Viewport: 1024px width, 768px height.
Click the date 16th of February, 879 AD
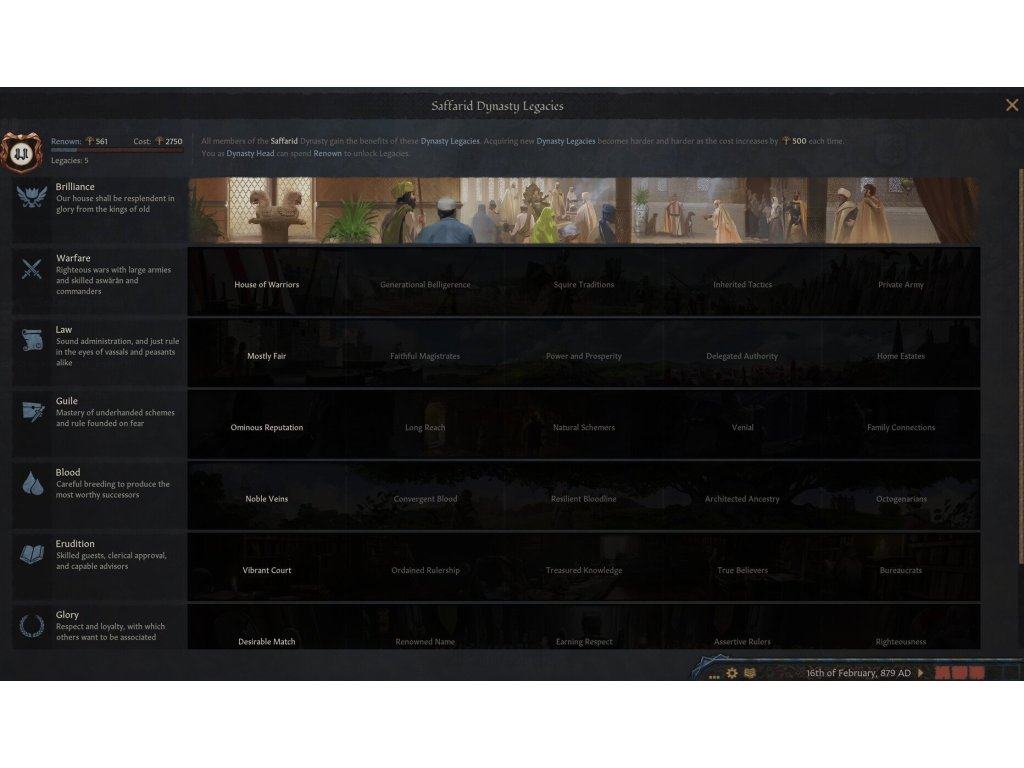858,673
